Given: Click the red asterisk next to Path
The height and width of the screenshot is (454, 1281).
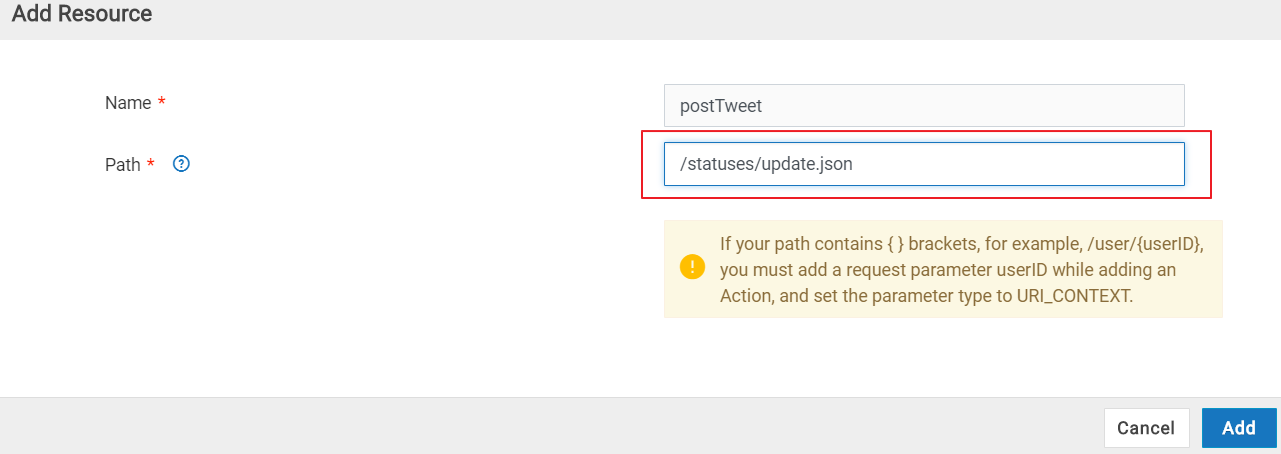Looking at the screenshot, I should (x=151, y=164).
